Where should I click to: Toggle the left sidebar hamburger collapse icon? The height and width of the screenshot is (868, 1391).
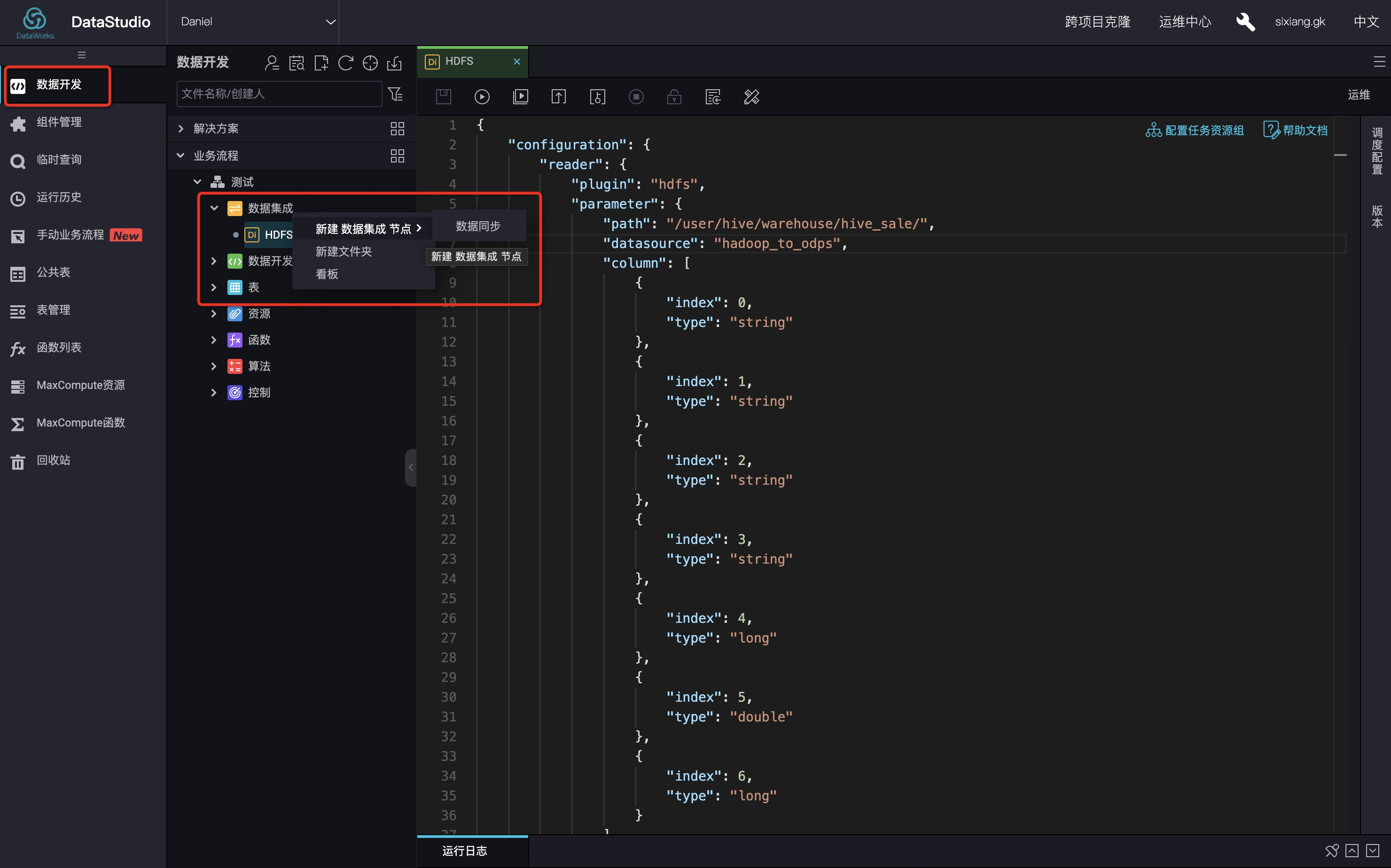click(82, 55)
